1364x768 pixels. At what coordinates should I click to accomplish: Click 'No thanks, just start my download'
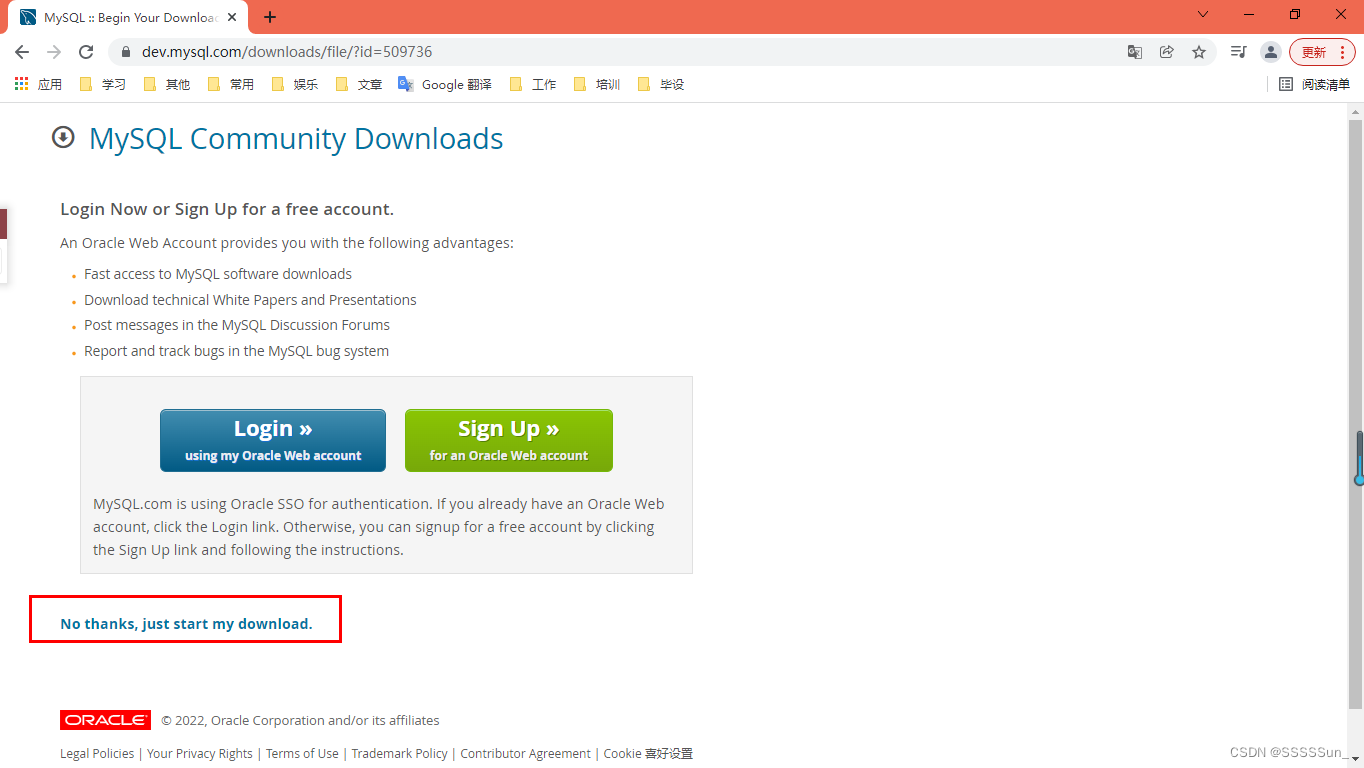point(185,623)
